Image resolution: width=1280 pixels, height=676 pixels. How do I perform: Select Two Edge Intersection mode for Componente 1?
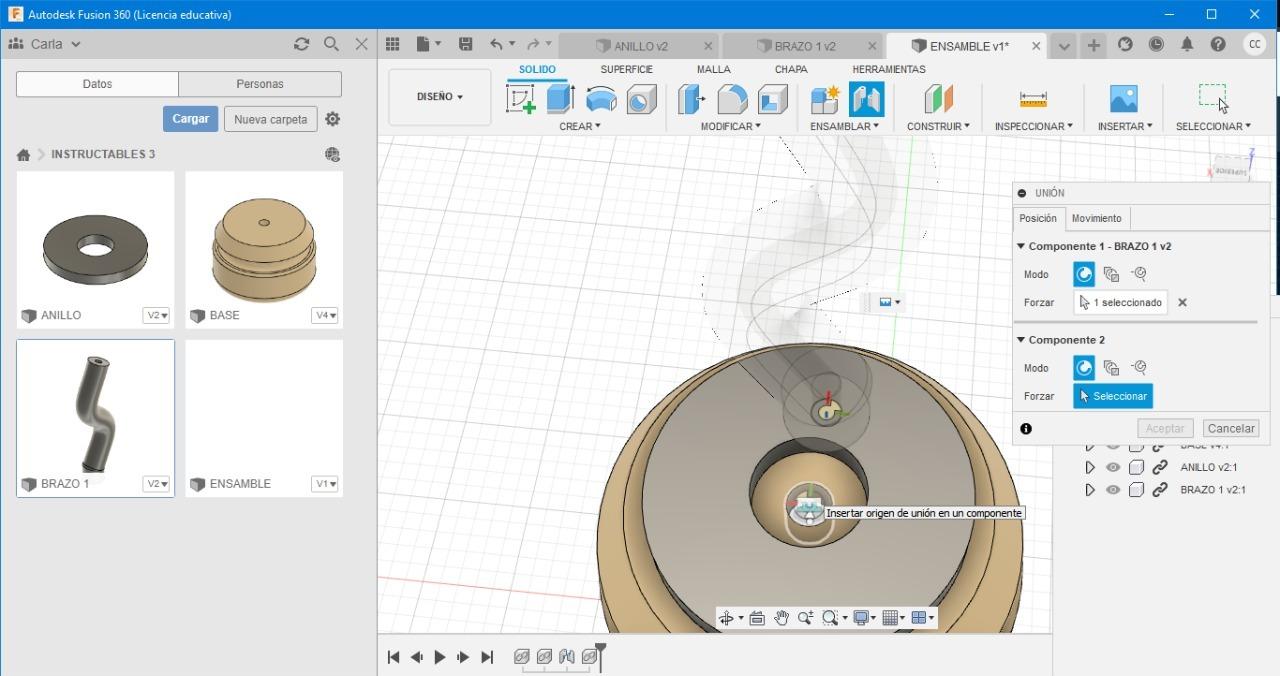(1138, 274)
